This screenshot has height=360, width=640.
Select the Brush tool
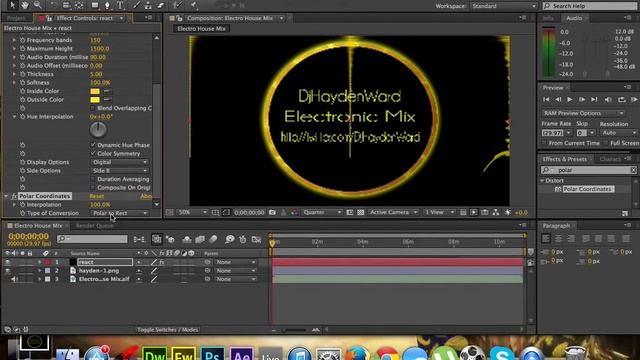point(136,5)
